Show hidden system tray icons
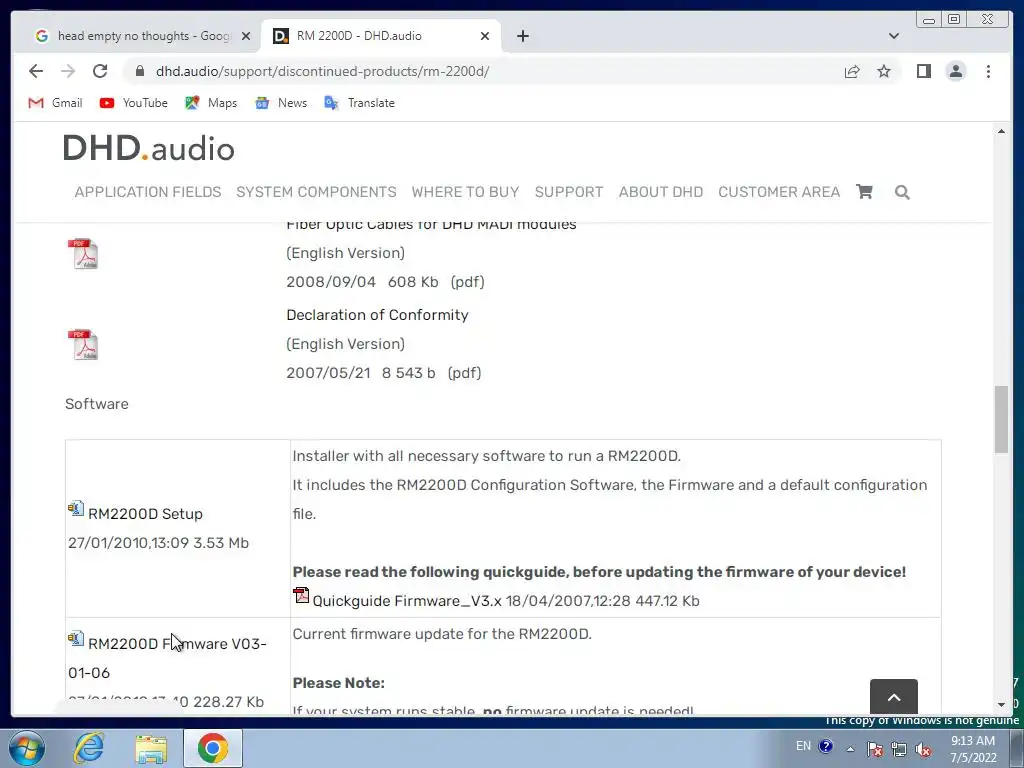1024x768 pixels. click(850, 749)
